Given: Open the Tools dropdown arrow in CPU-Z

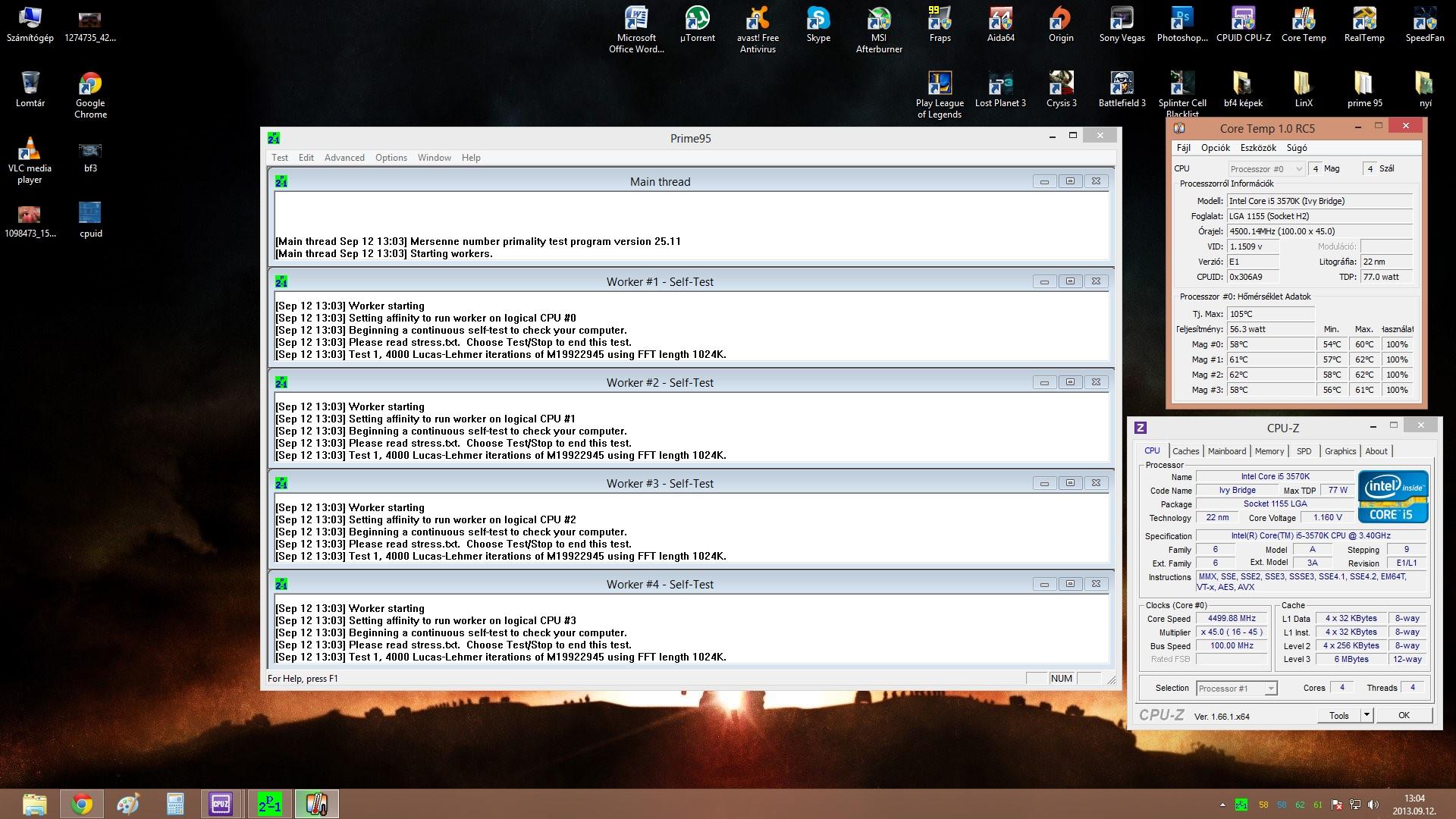Looking at the screenshot, I should point(1367,715).
